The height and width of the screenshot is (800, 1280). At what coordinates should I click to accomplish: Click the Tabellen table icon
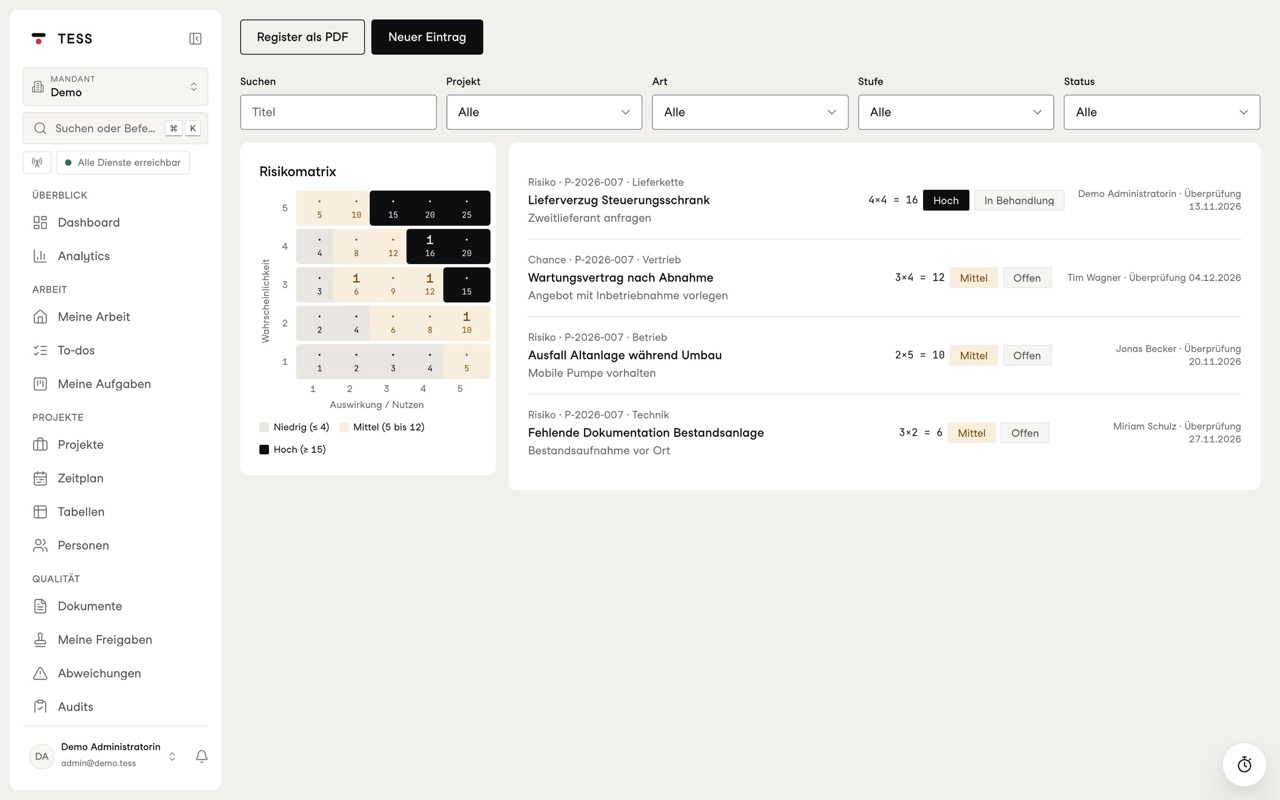pyautogui.click(x=40, y=512)
